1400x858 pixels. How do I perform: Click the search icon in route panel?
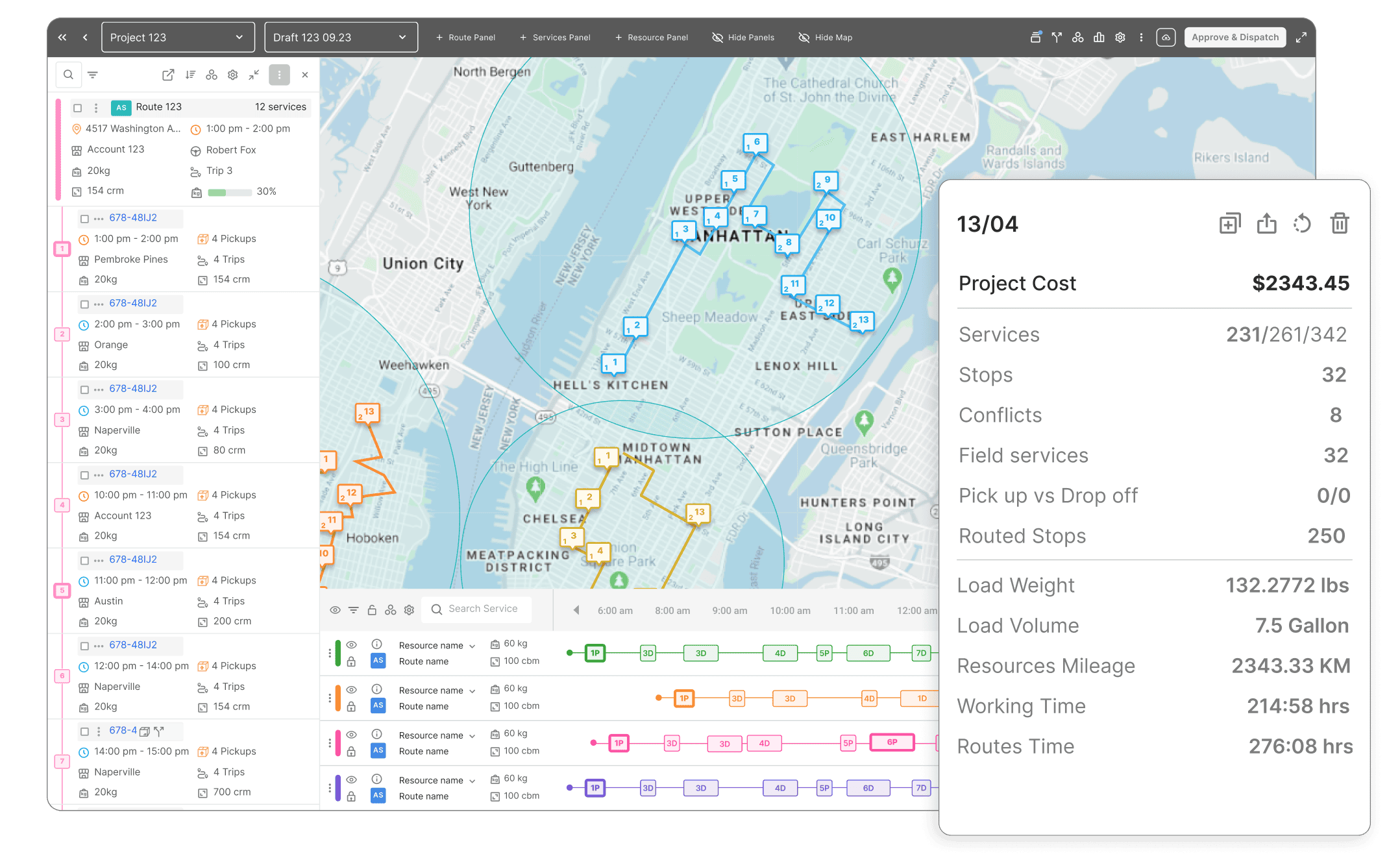(68, 75)
